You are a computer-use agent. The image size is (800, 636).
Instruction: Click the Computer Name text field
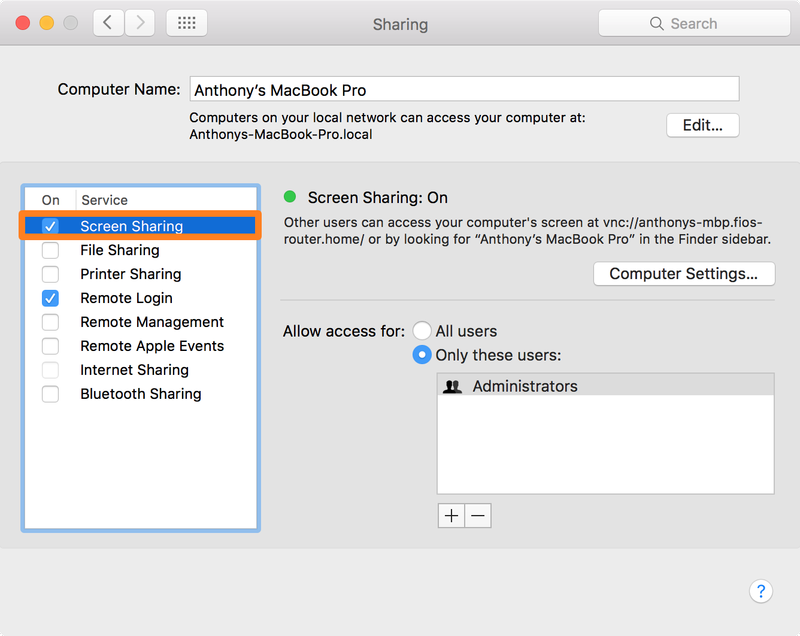(x=464, y=90)
